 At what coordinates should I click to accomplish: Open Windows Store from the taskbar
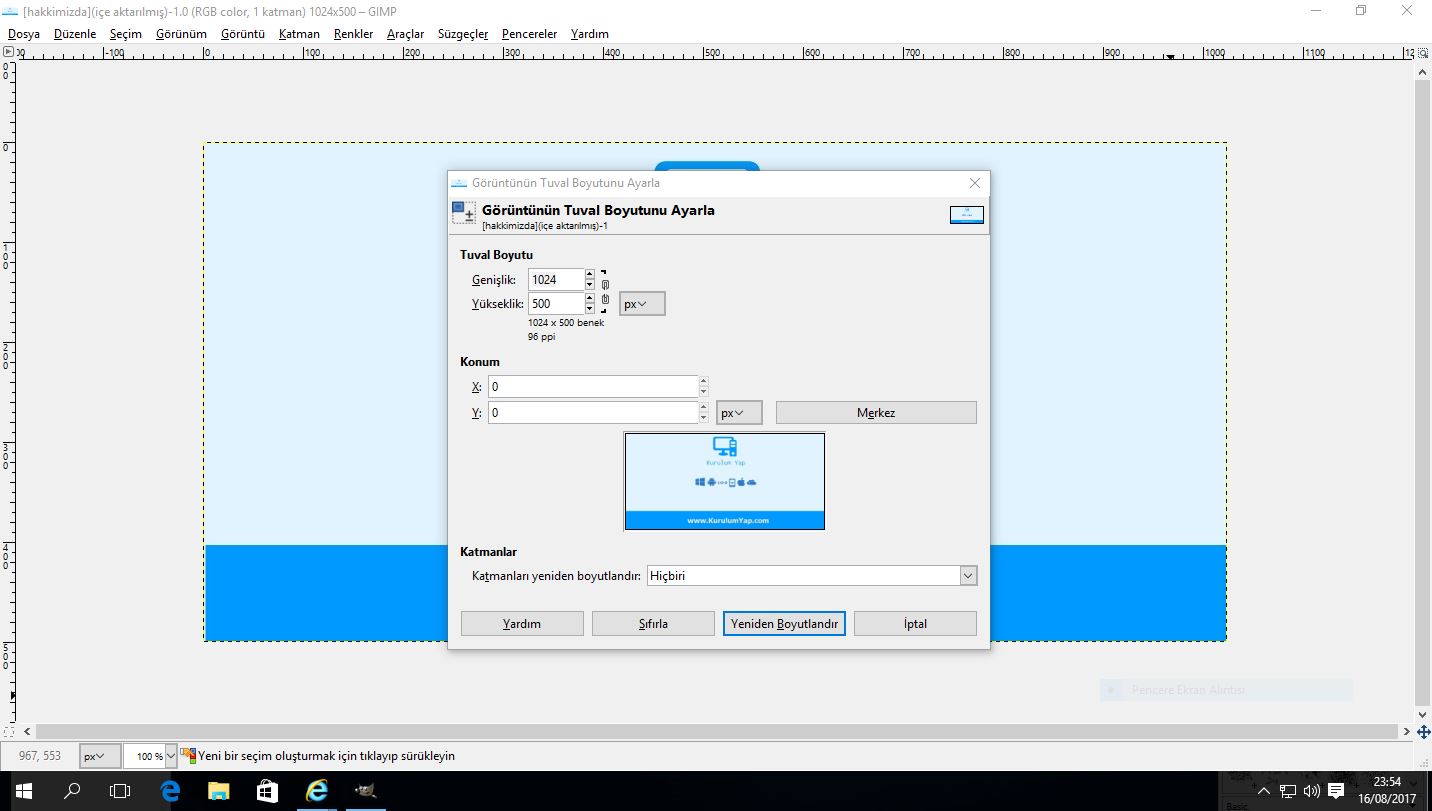click(267, 791)
